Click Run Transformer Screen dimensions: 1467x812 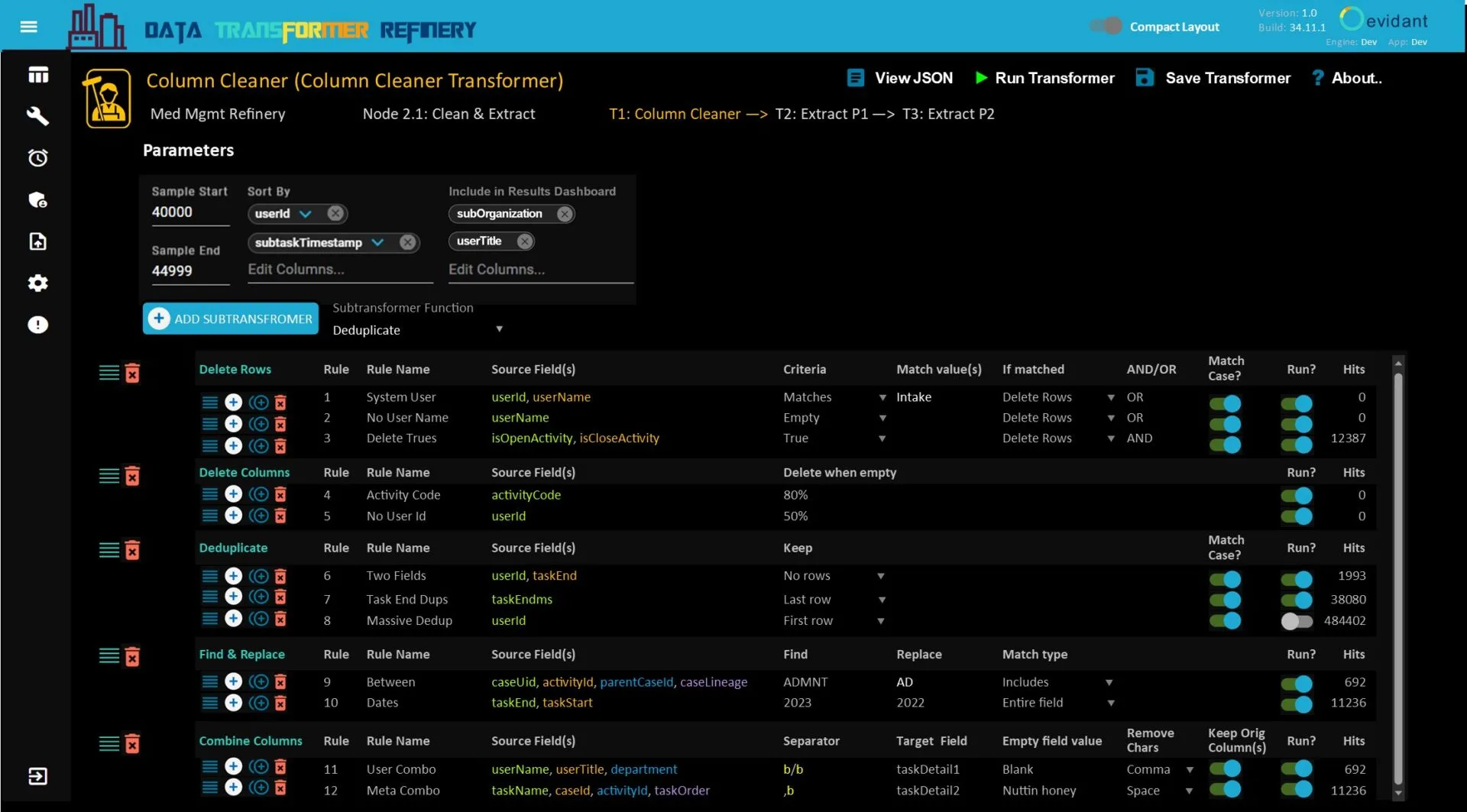[1044, 78]
